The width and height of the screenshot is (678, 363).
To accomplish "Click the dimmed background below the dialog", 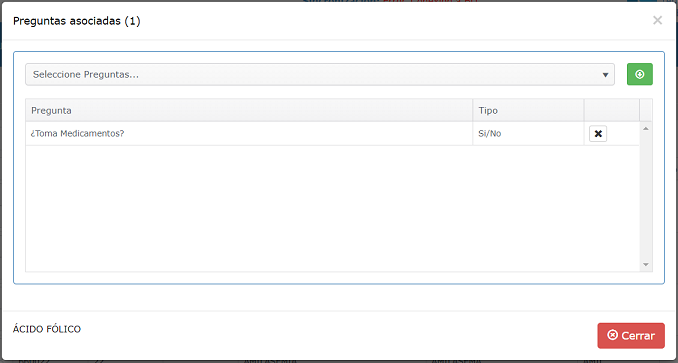I will tap(339, 361).
